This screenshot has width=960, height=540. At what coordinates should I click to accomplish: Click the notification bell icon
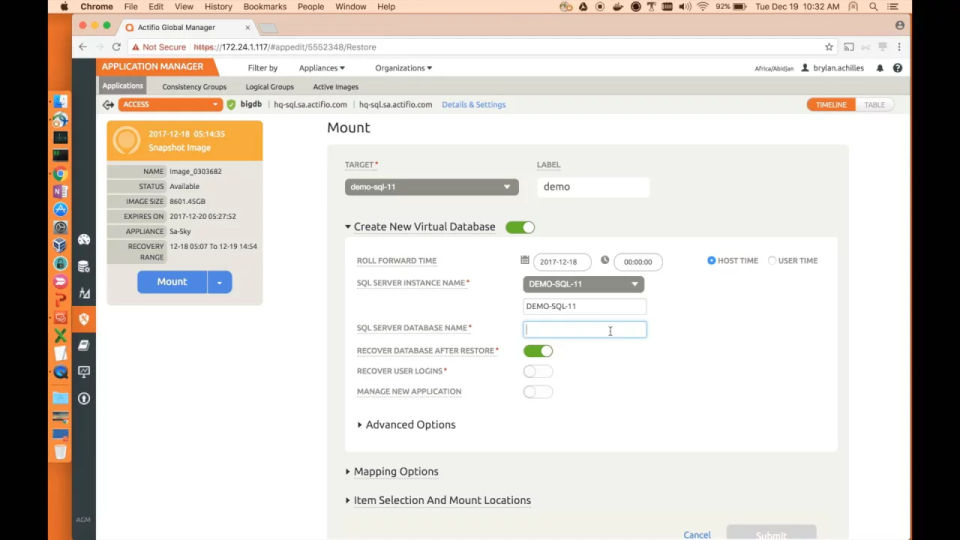coord(880,68)
